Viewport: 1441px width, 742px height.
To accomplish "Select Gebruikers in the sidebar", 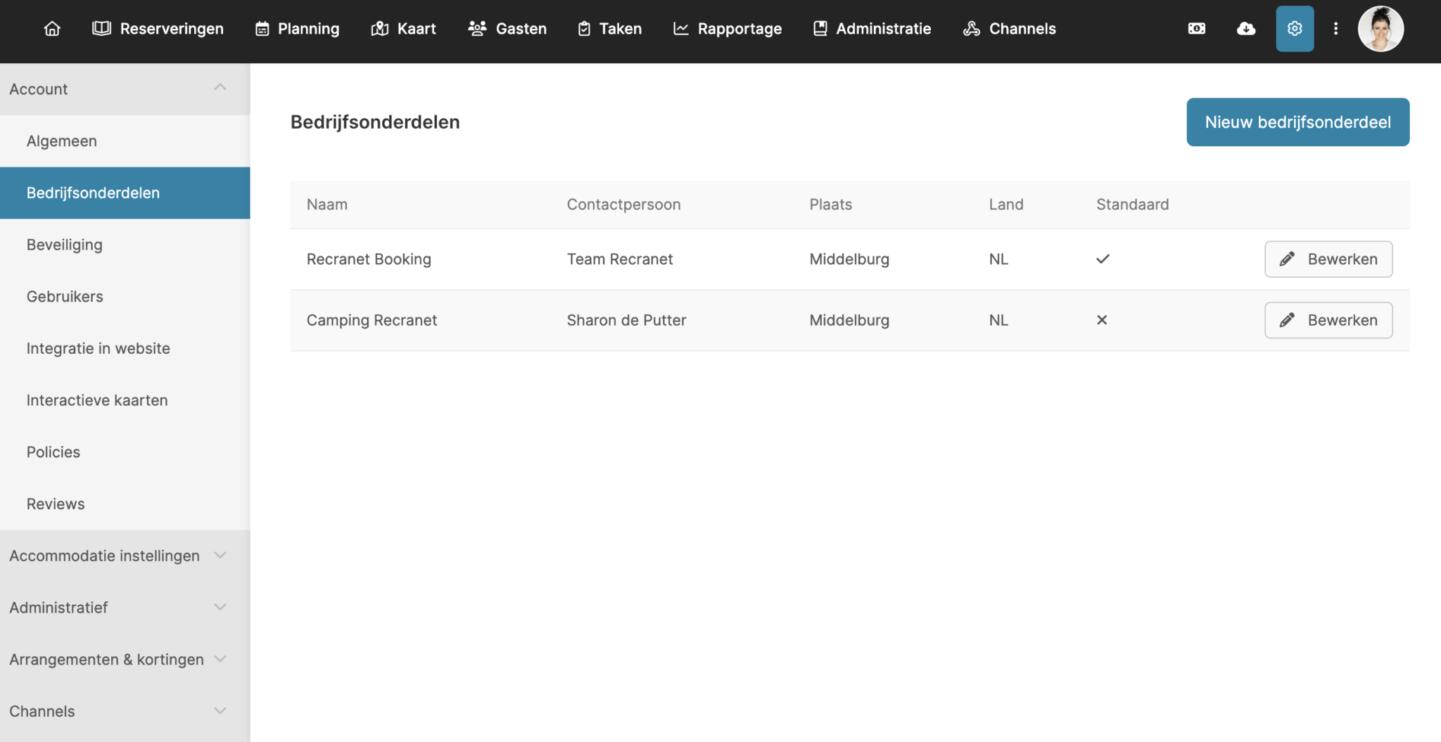I will [65, 296].
